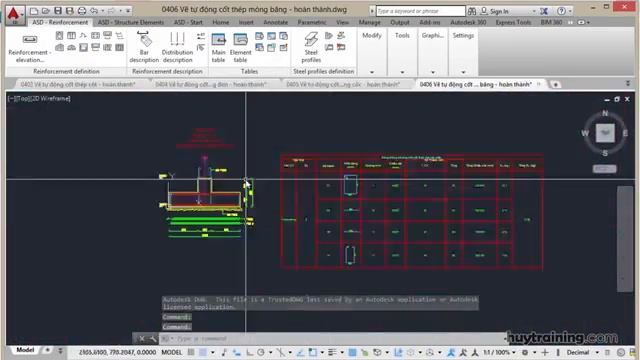The image size is (640, 360).
Task: Click the Sign In button
Action: [x=495, y=11]
